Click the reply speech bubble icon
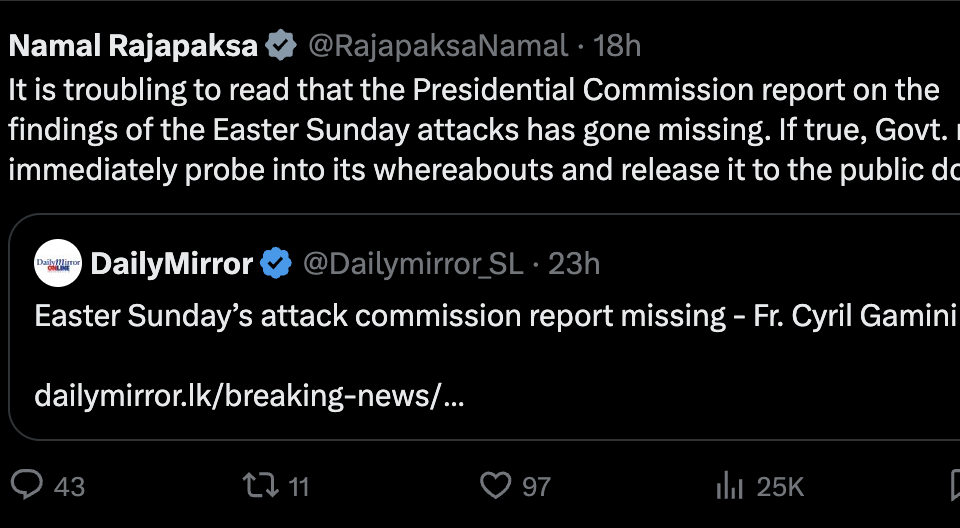Image resolution: width=960 pixels, height=528 pixels. (27, 486)
